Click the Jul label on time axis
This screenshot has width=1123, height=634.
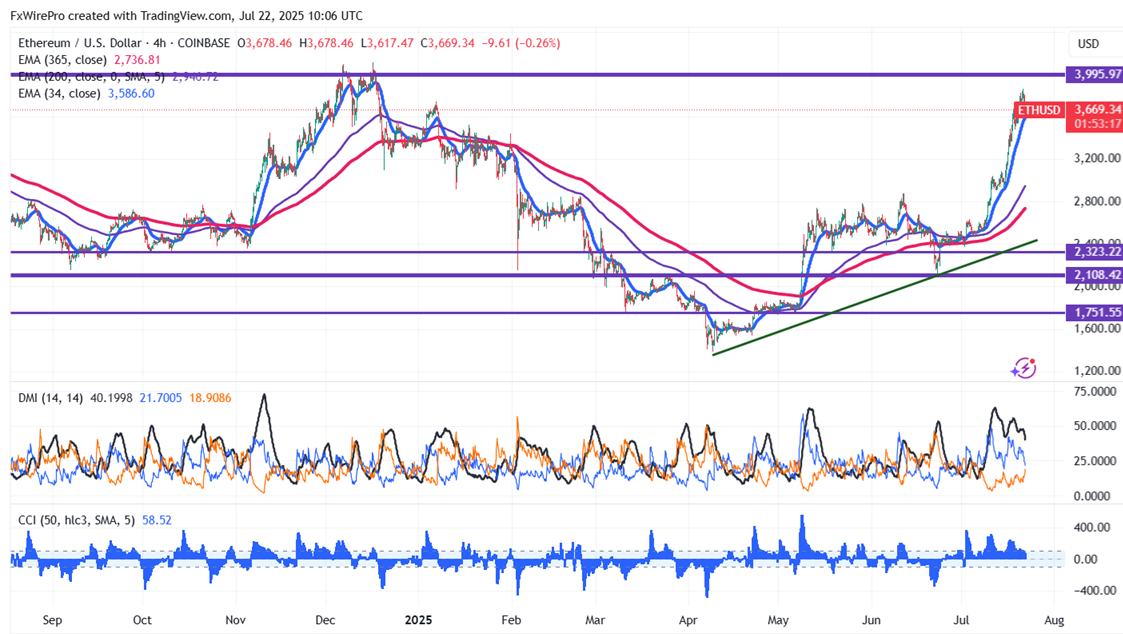click(962, 620)
